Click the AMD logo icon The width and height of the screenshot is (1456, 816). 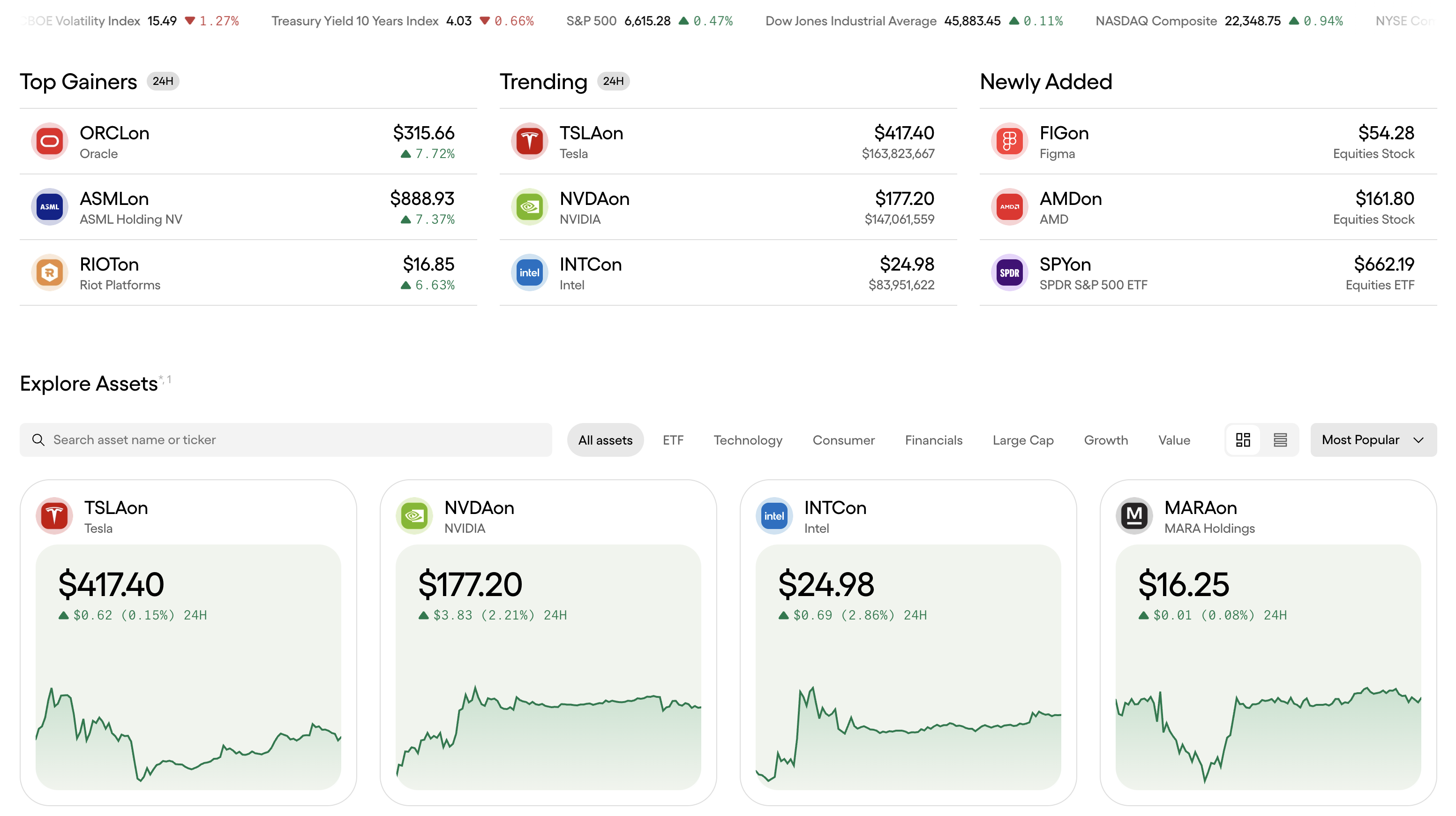[x=1009, y=207]
